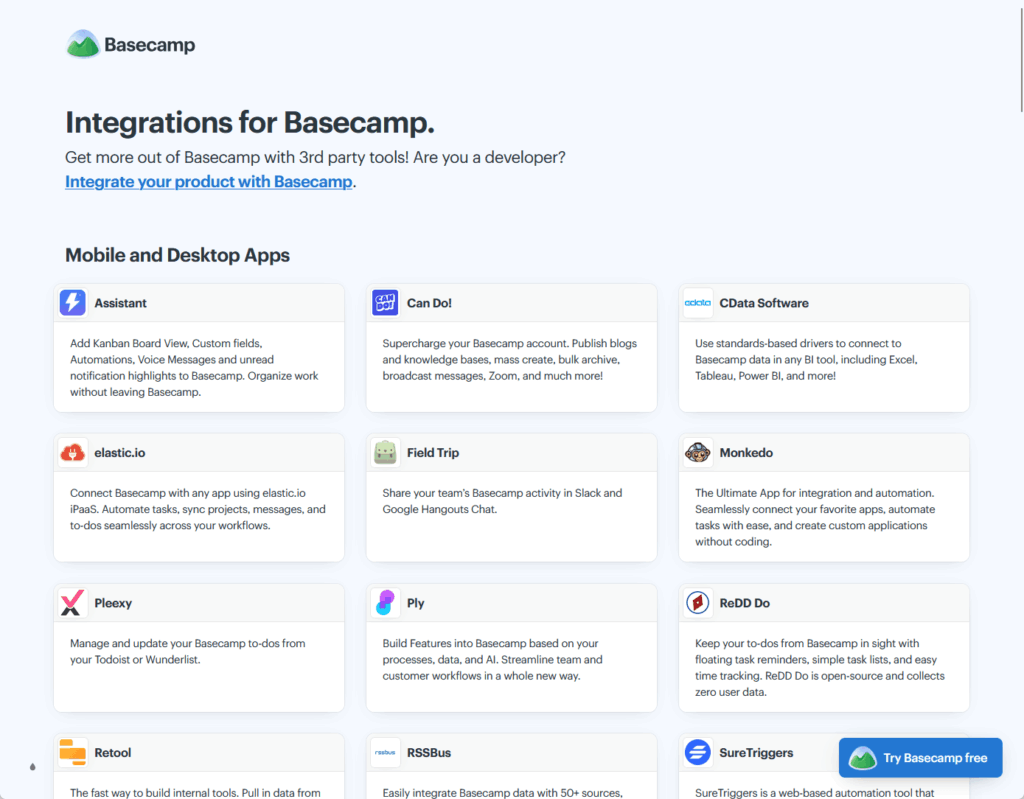The height and width of the screenshot is (799, 1024).
Task: Open the Pleexy integration title
Action: pyautogui.click(x=113, y=603)
